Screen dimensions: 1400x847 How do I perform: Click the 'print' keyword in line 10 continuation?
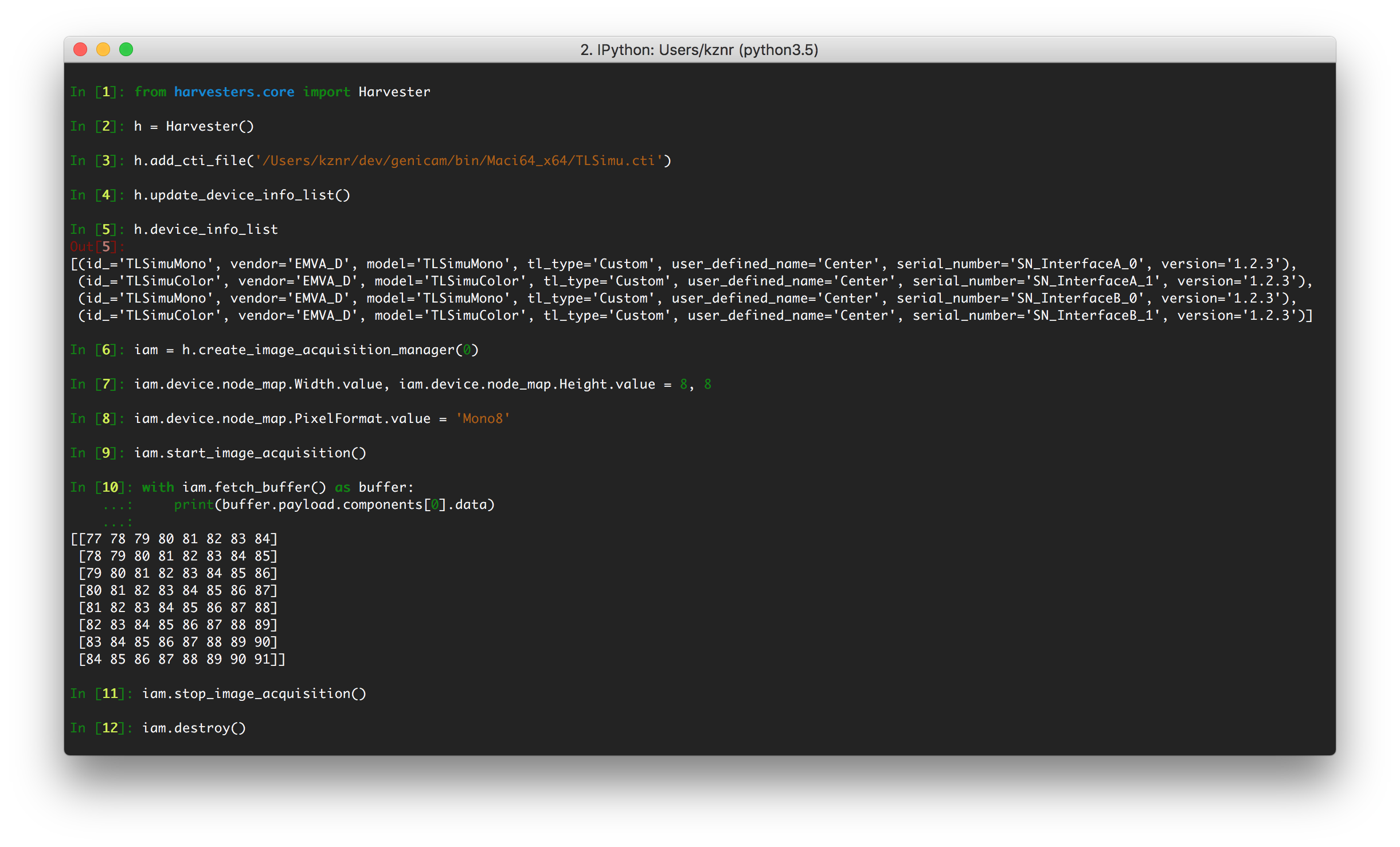(x=194, y=504)
